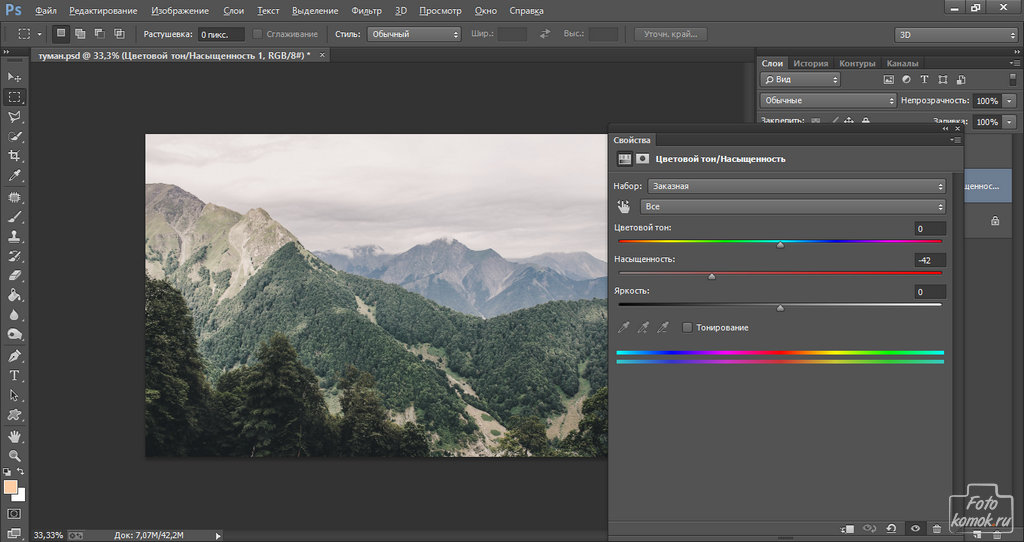Select the Zoom tool

pos(14,456)
